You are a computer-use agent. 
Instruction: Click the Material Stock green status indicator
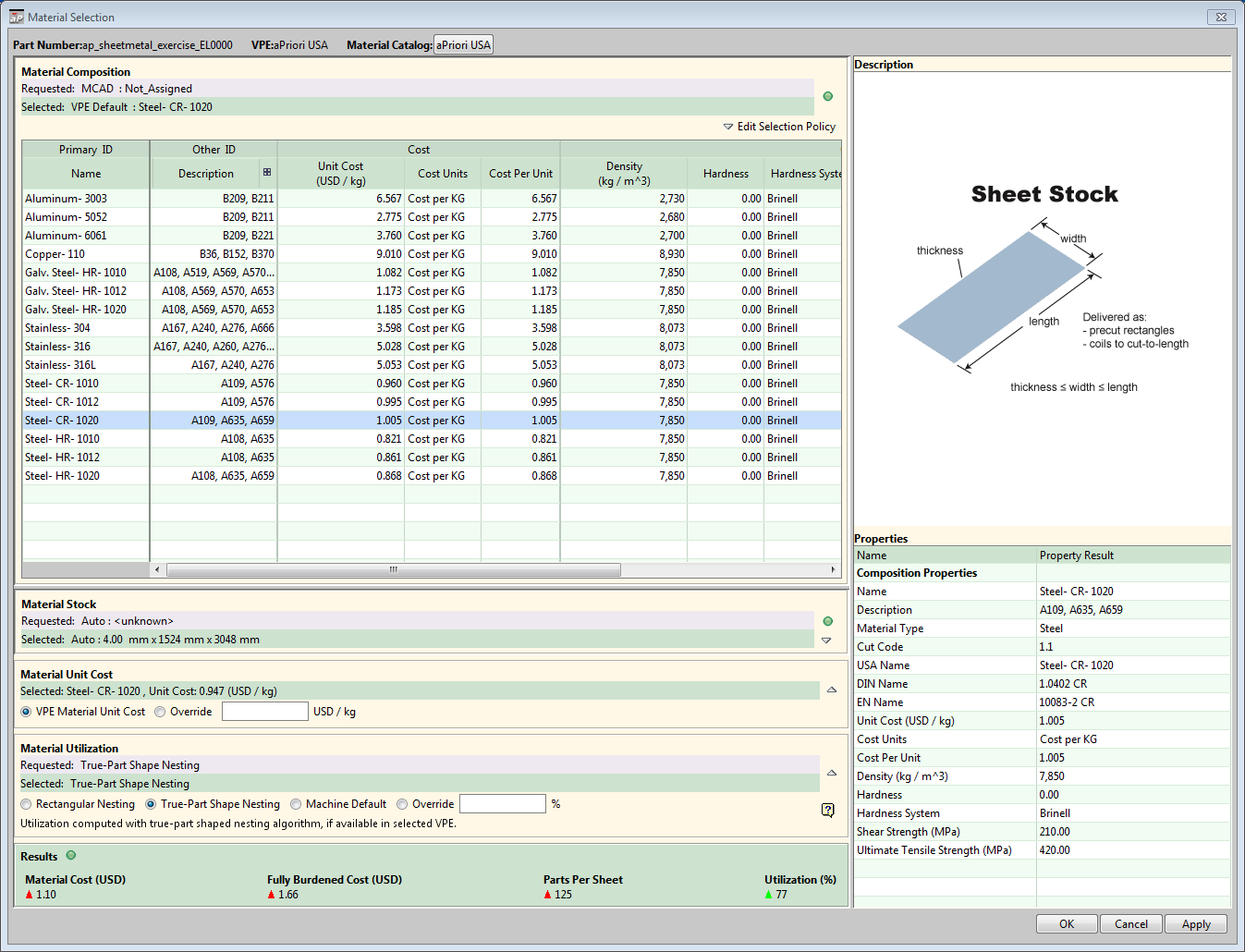click(827, 621)
